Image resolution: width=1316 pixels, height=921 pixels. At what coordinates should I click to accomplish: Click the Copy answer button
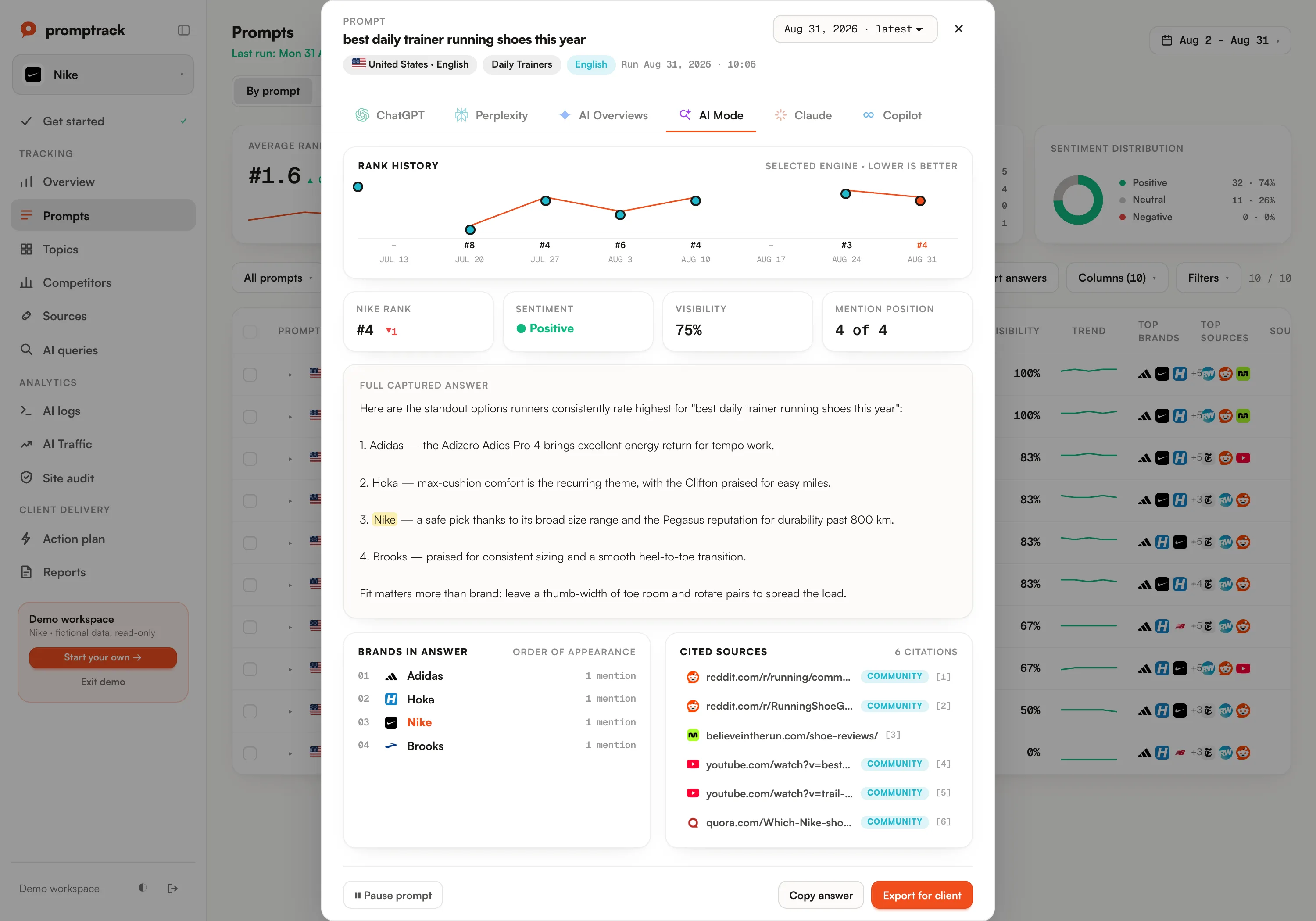[821, 895]
